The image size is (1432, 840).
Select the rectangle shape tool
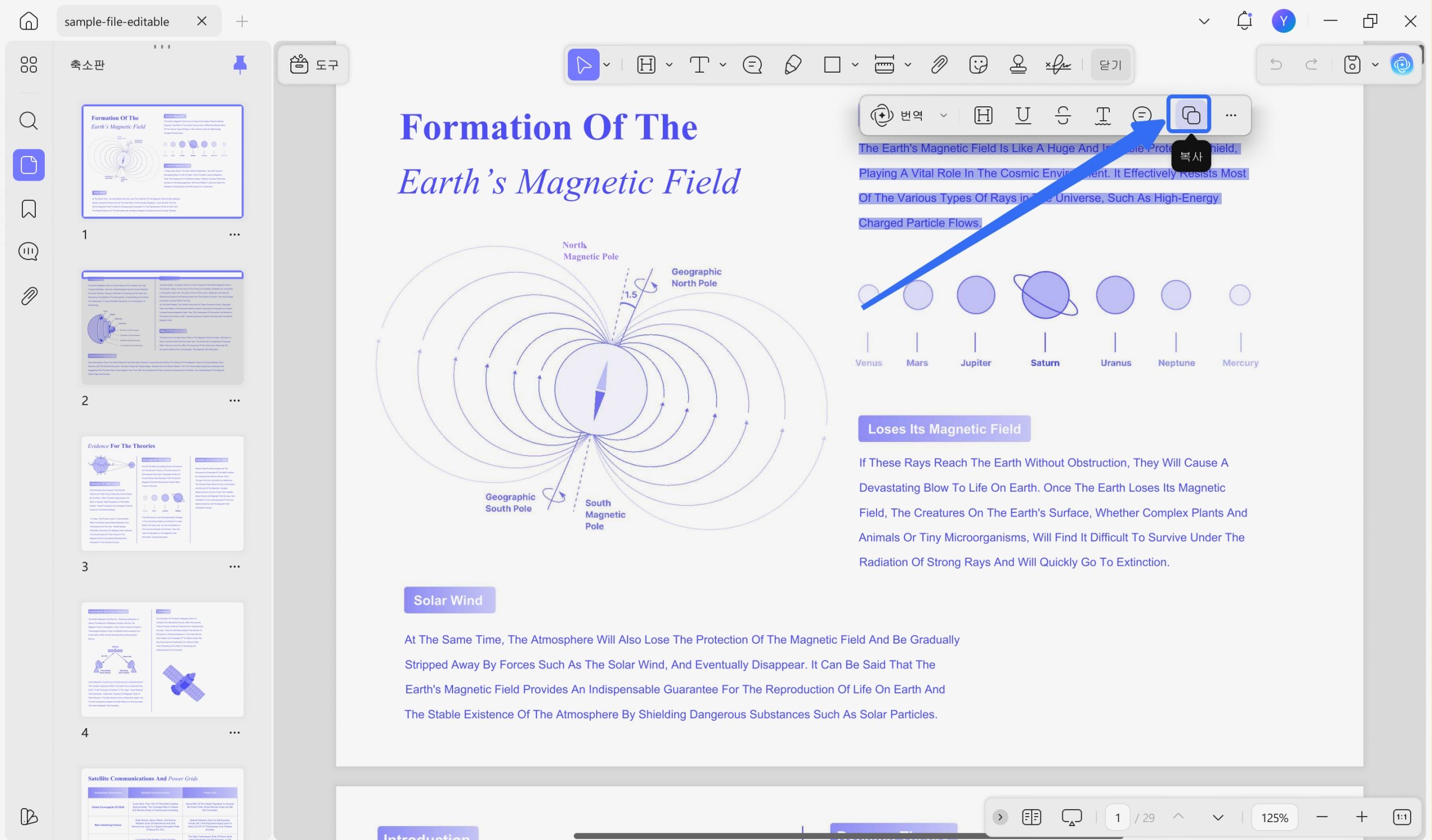point(832,65)
